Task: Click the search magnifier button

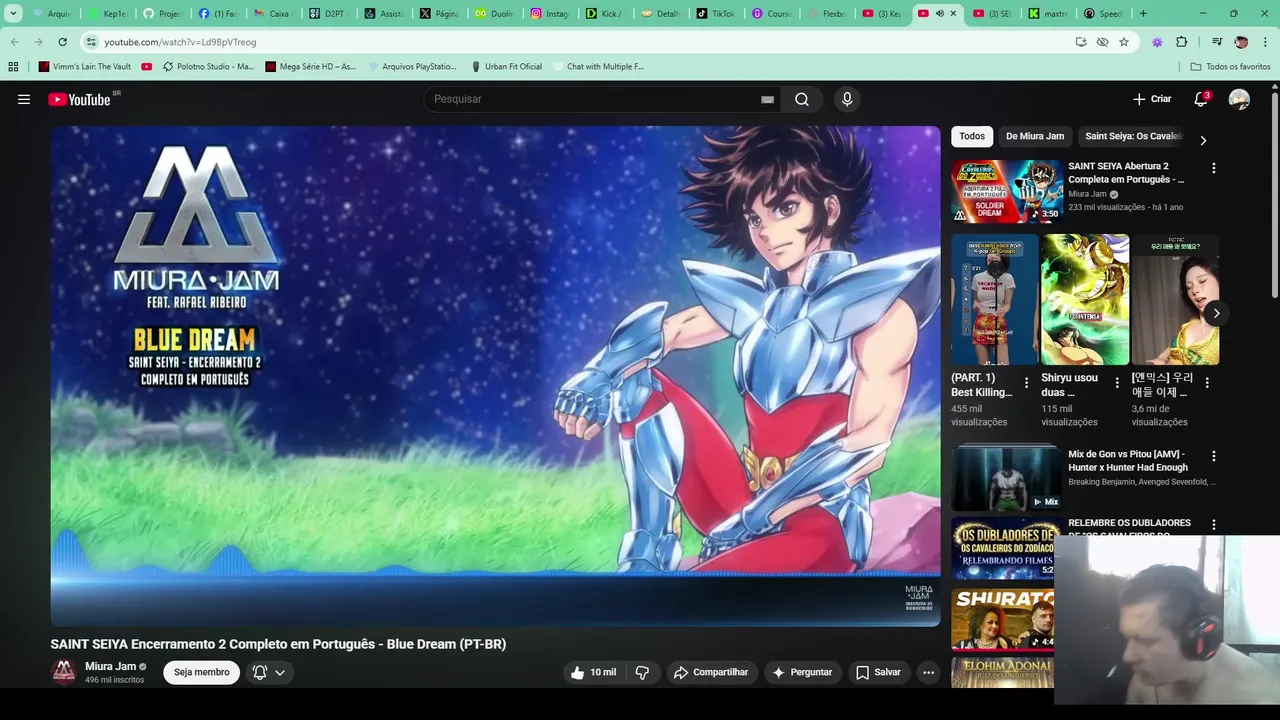Action: [x=802, y=99]
